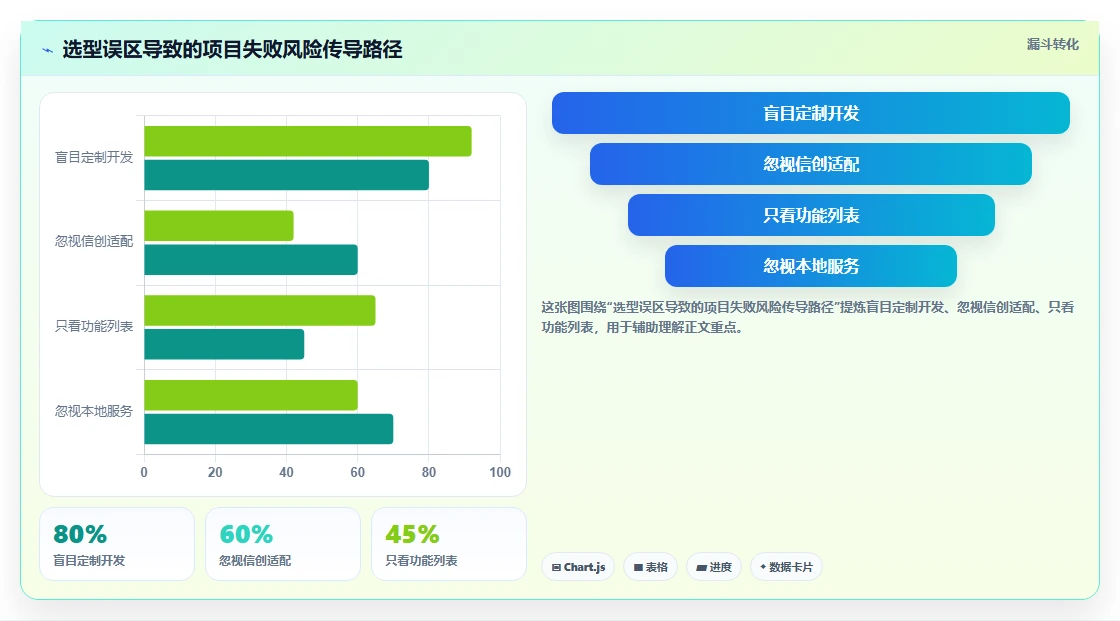1120x621 pixels.
Task: Select the 忽视信创适配 funnel stage
Action: [x=811, y=164]
